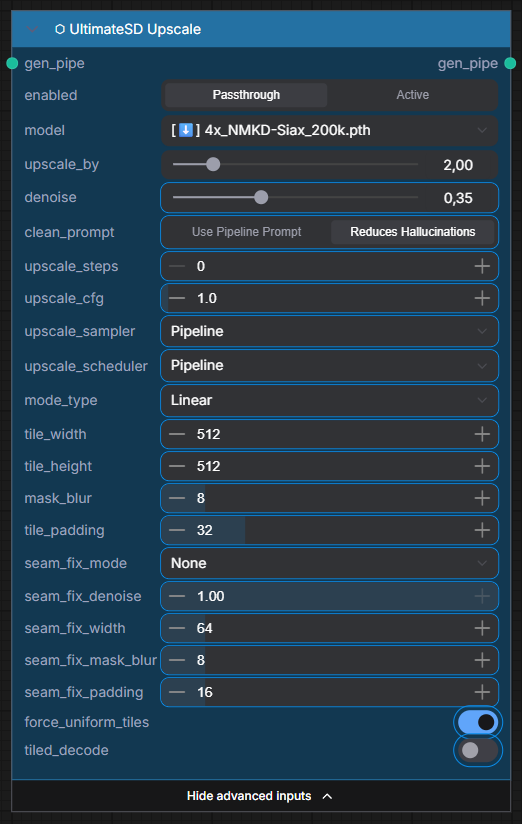Click the upscale_cfg value 1.0
The height and width of the screenshot is (824, 522).
click(207, 298)
